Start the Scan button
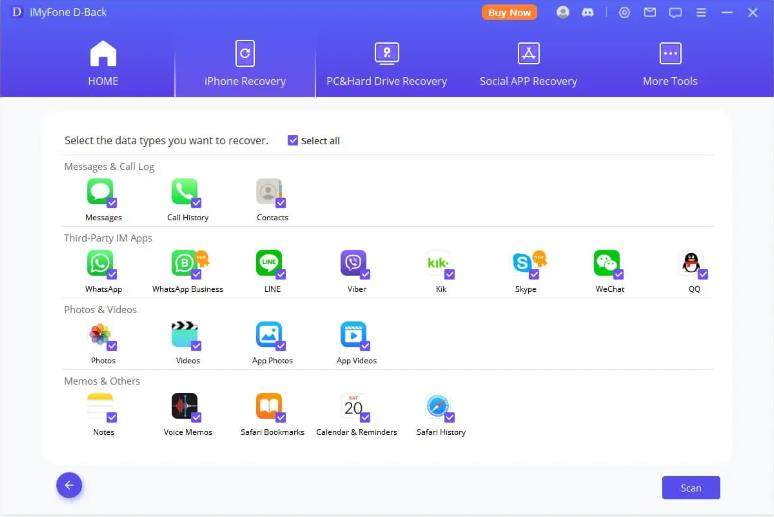 (691, 488)
